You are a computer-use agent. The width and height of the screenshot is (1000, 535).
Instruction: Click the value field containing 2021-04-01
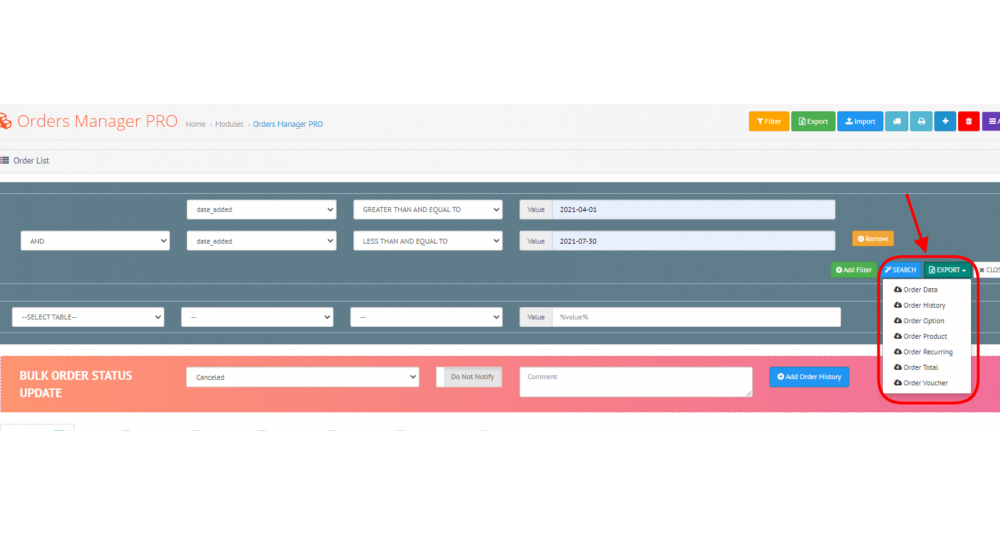pos(693,209)
